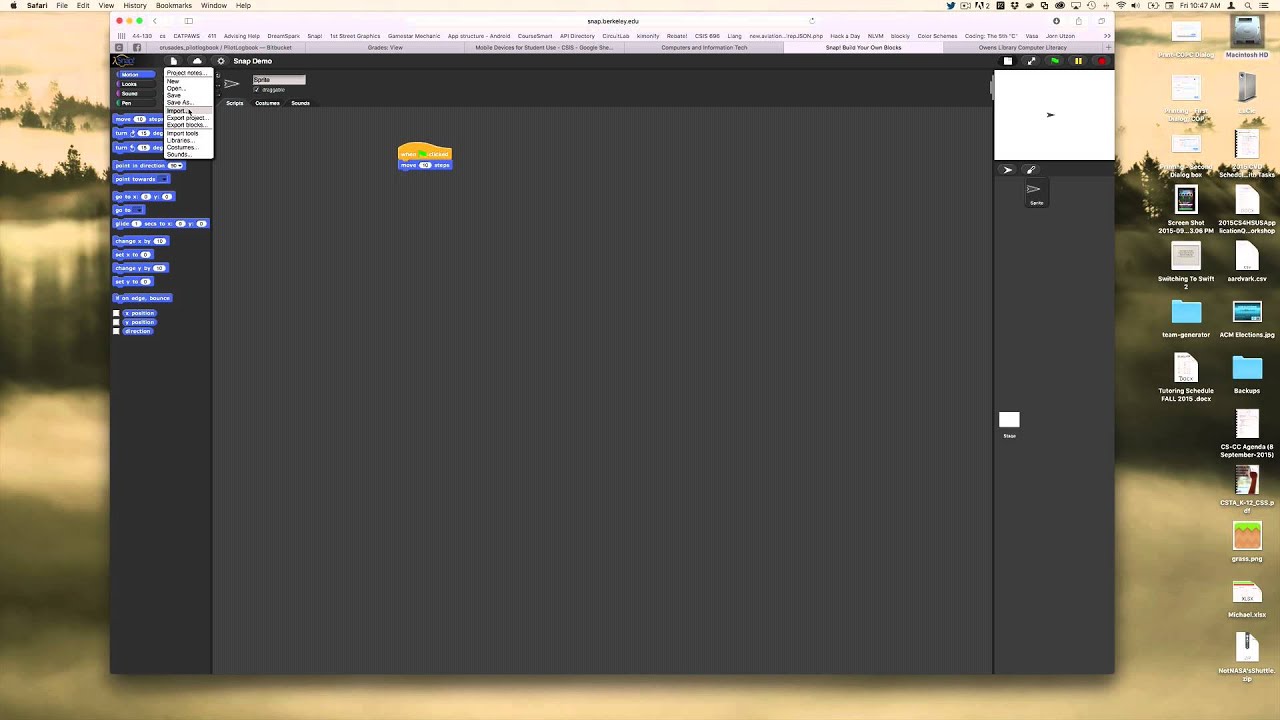This screenshot has width=1280, height=720.
Task: Select the Looks block category
Action: tap(135, 84)
